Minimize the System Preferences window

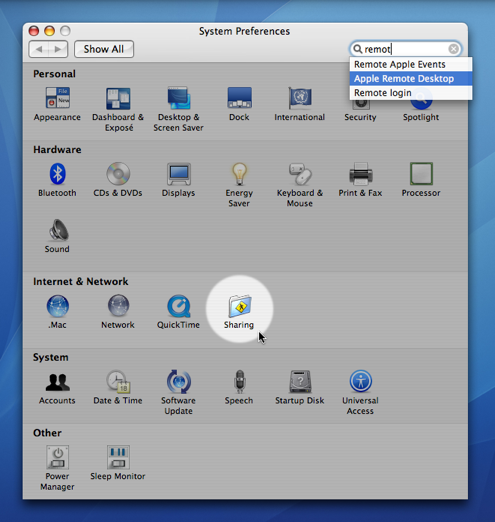click(50, 31)
